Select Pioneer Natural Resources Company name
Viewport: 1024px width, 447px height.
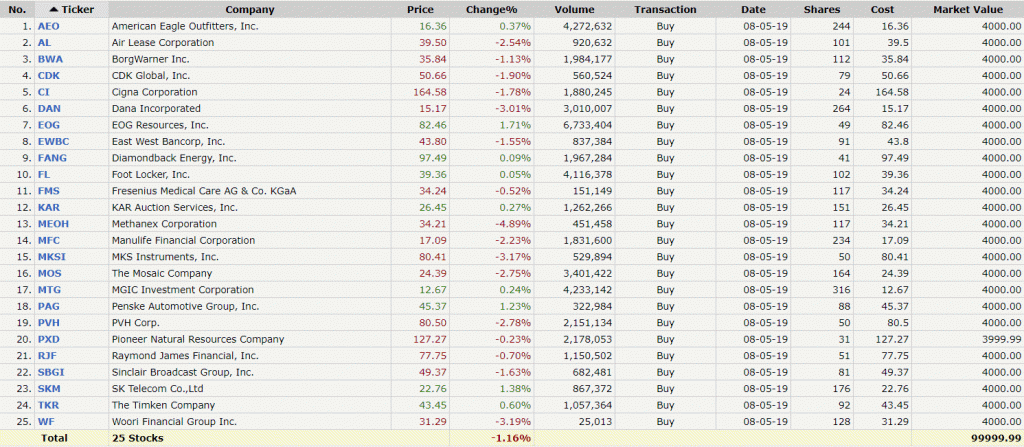click(198, 339)
